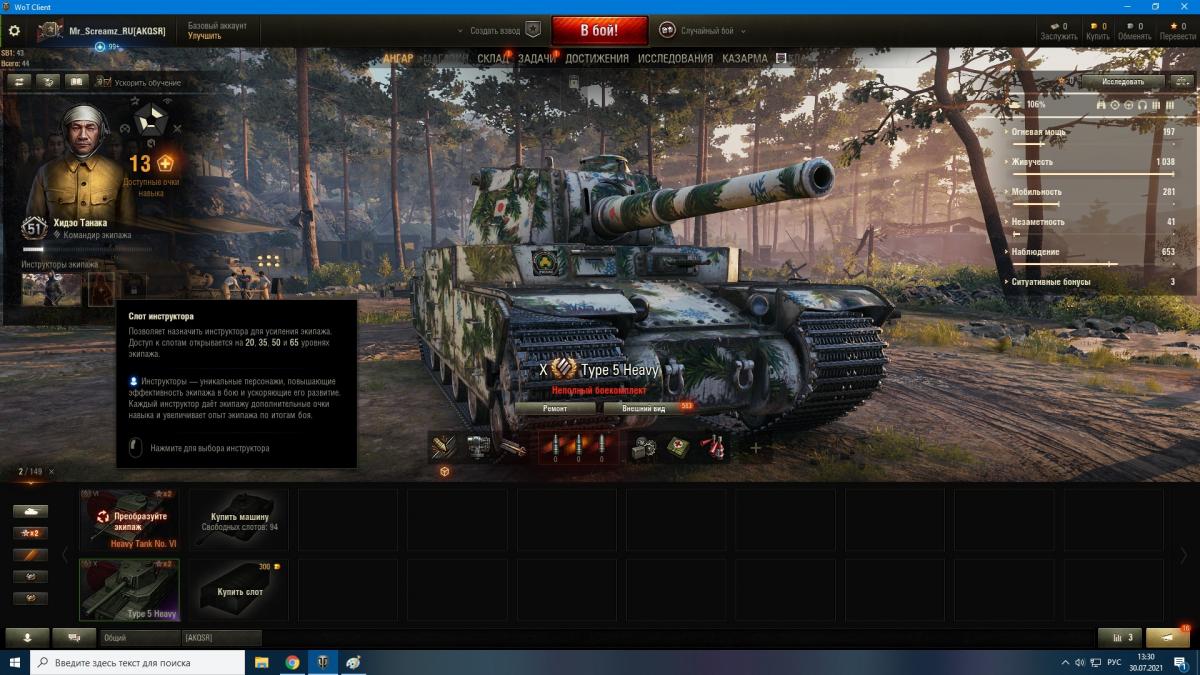Toggle the orange stripe carousel filter

(30, 555)
